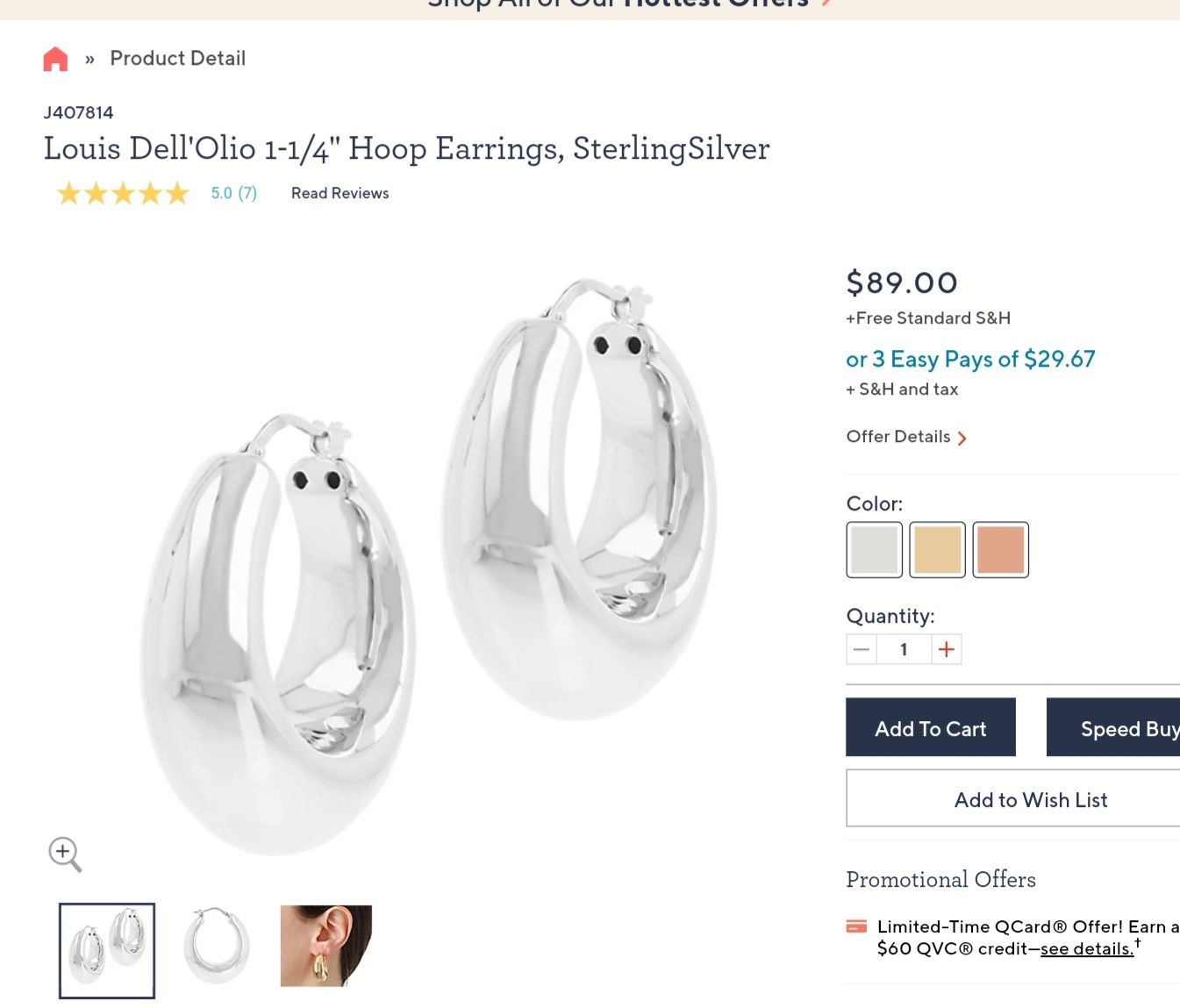
Task: Open the QCard see details link
Action: click(x=1086, y=948)
